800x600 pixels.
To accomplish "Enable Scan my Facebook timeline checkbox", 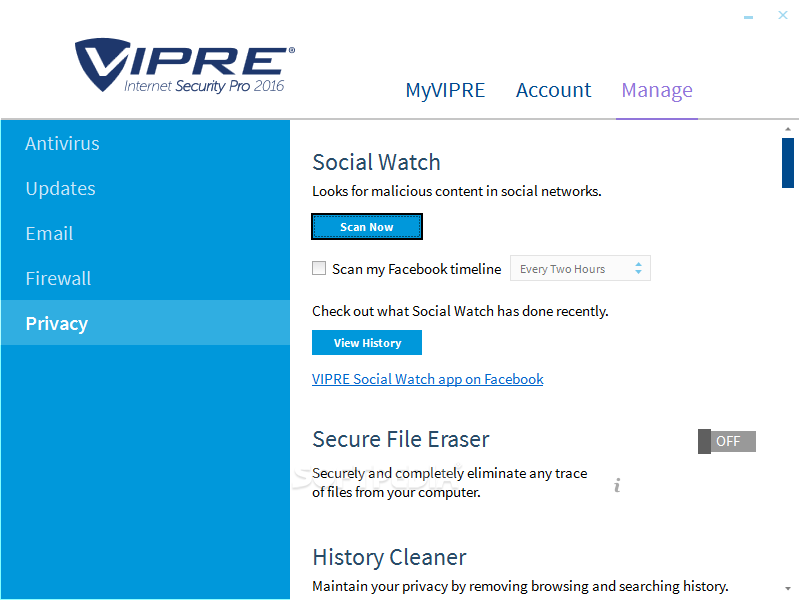I will coord(319,268).
